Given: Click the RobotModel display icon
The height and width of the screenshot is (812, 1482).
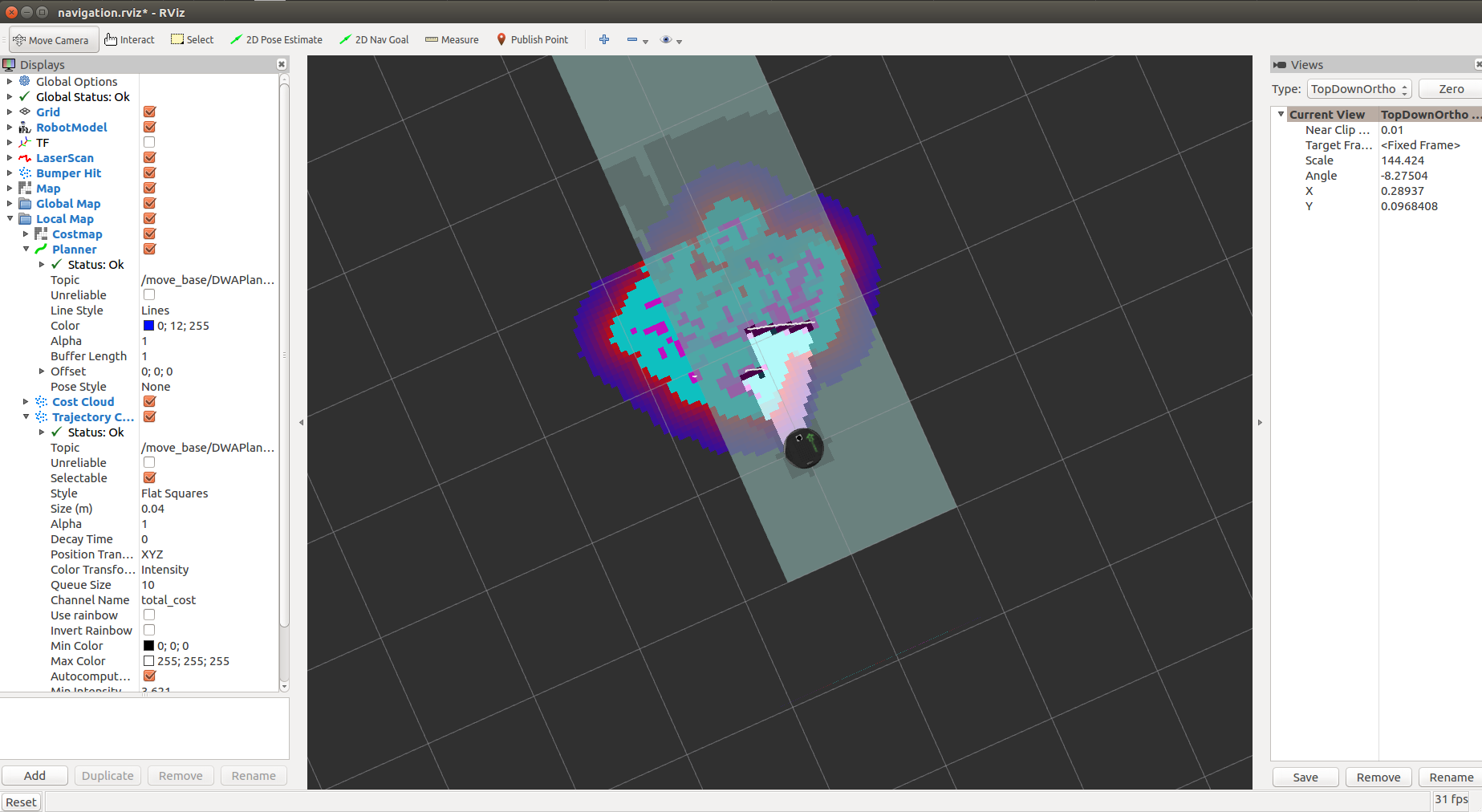Looking at the screenshot, I should click(x=25, y=127).
